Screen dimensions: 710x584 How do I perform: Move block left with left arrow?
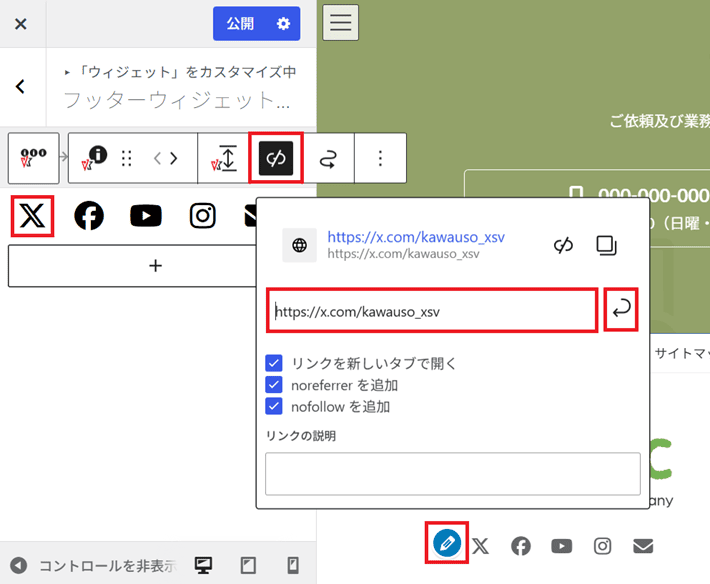pyautogui.click(x=157, y=158)
